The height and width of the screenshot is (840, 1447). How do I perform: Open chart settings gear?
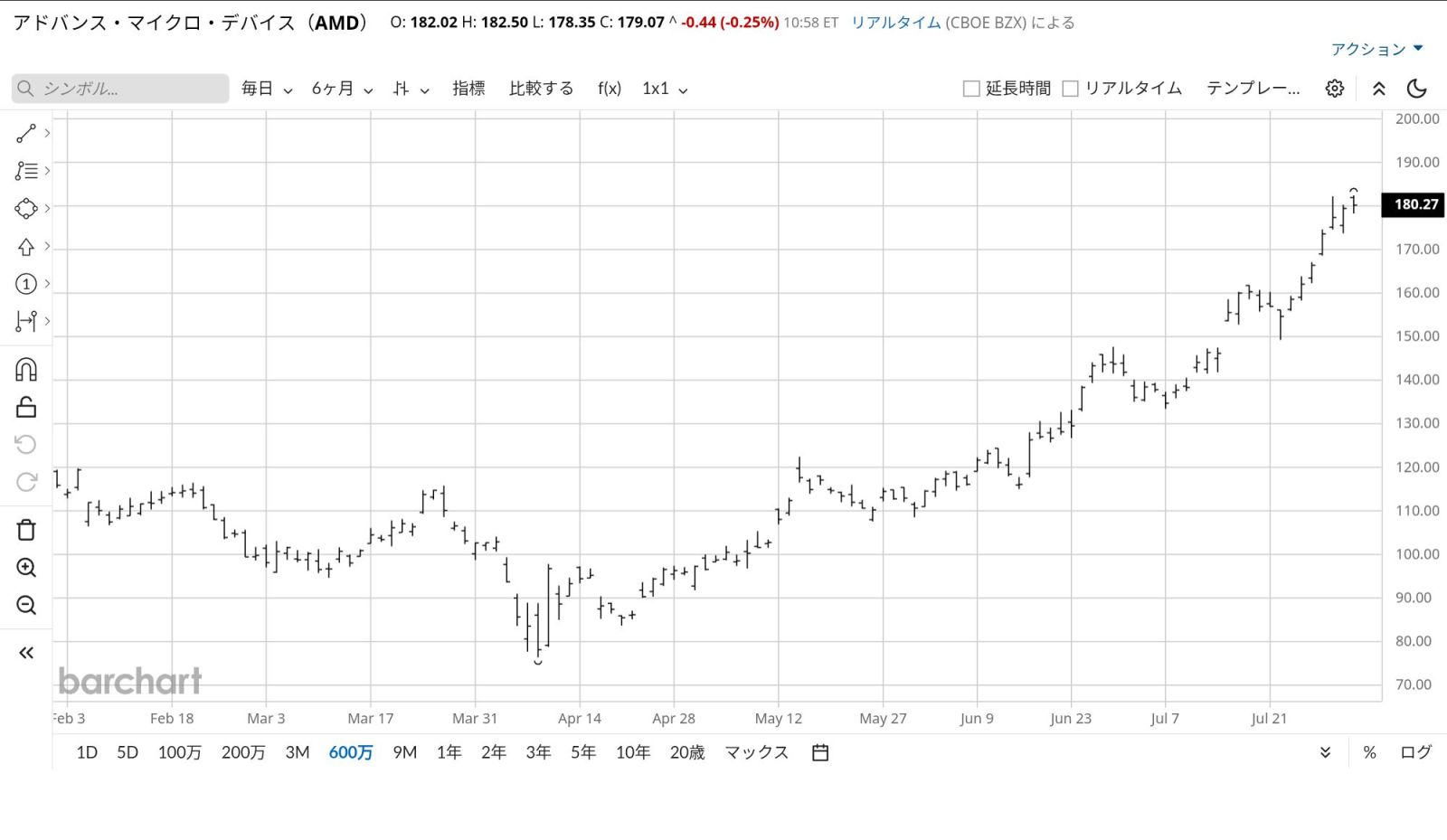pos(1335,89)
